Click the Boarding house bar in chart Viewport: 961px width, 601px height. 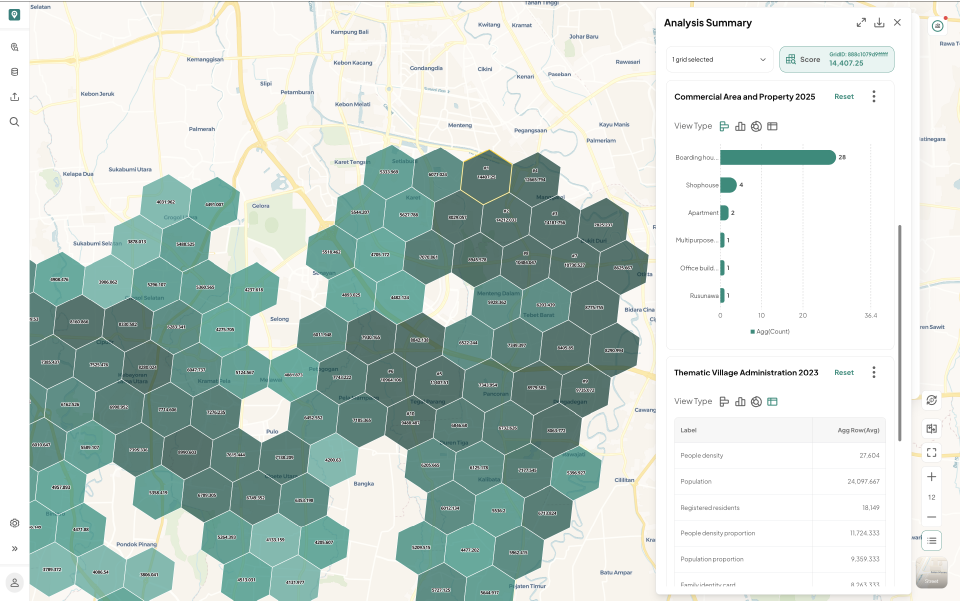(778, 157)
